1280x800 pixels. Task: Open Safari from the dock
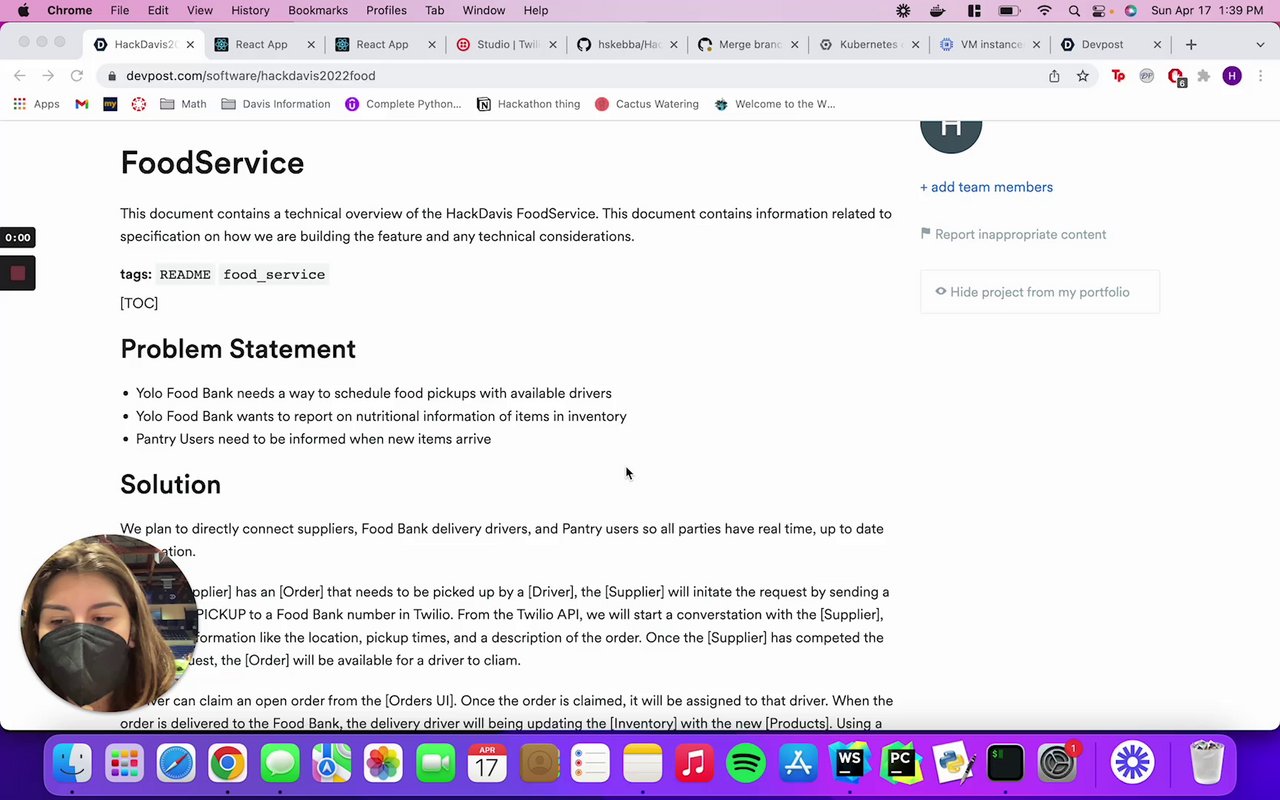(x=176, y=764)
